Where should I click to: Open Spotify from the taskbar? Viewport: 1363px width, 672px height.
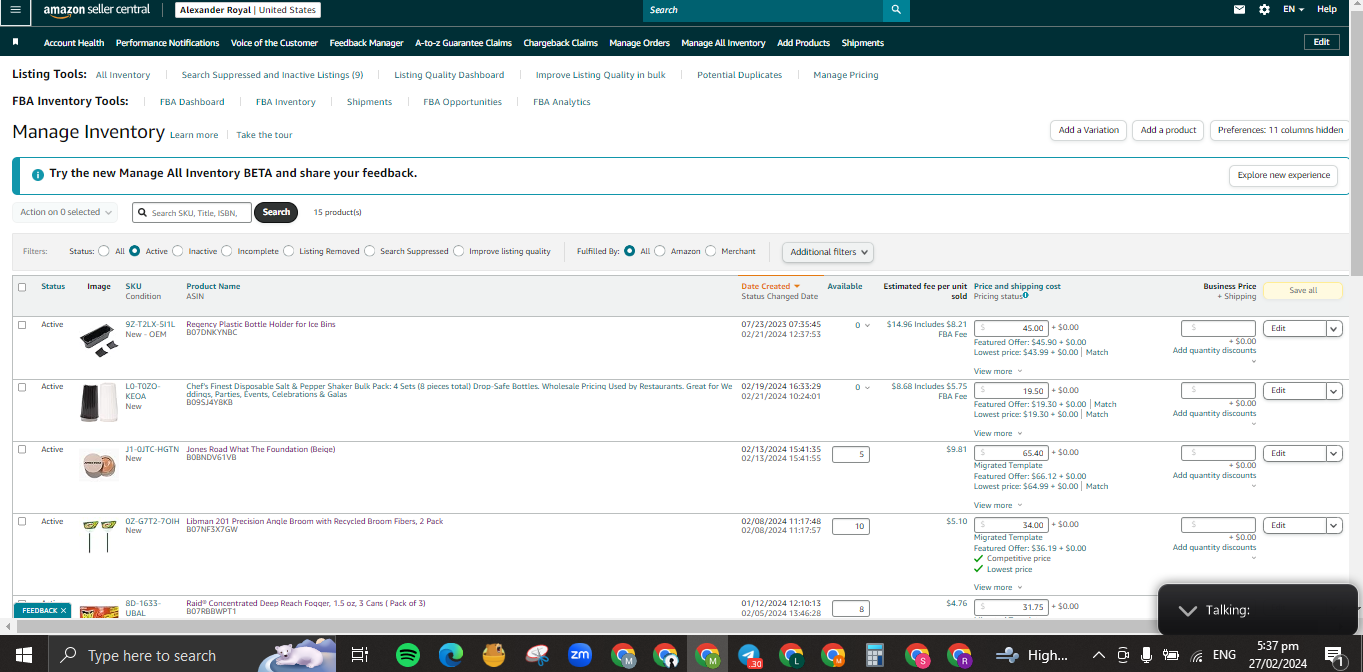[407, 655]
